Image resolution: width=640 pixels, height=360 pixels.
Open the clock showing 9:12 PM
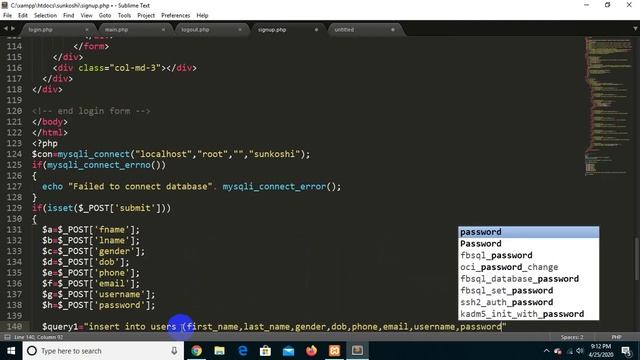[x=602, y=351]
